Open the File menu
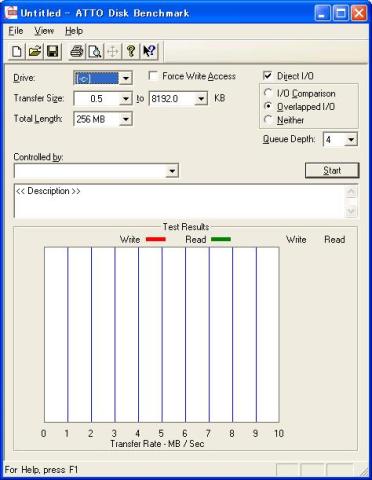The image size is (372, 480). tap(16, 31)
